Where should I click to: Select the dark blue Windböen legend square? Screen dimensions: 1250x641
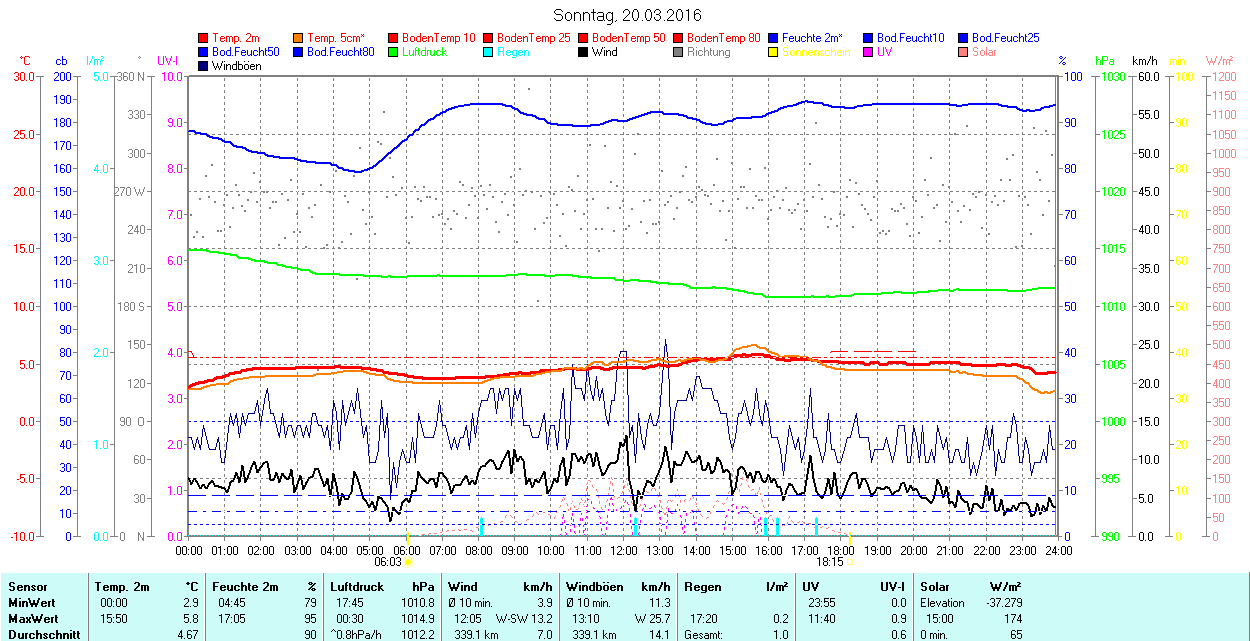pos(204,66)
